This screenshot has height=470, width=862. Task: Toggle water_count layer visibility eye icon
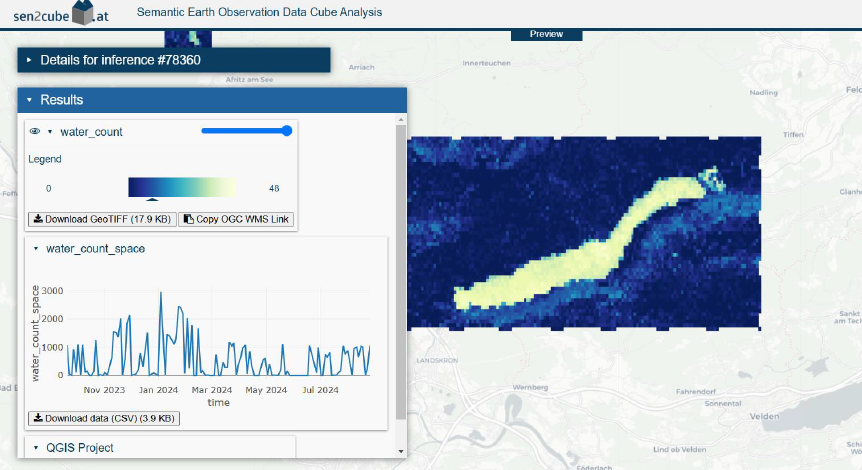pos(34,131)
